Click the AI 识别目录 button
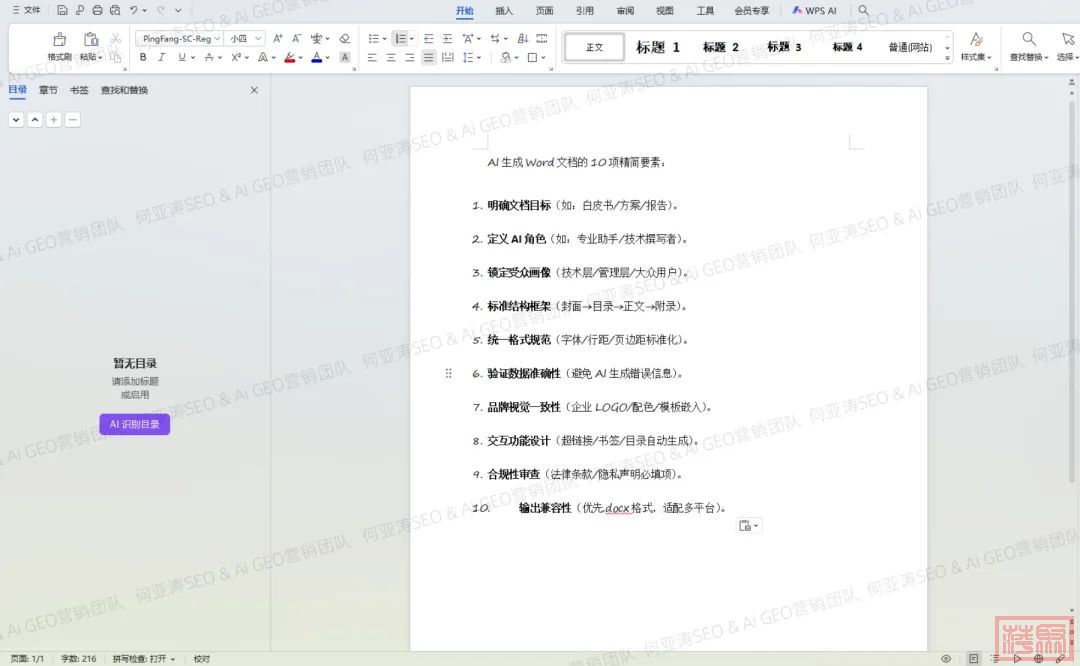This screenshot has width=1080, height=666. pos(135,424)
